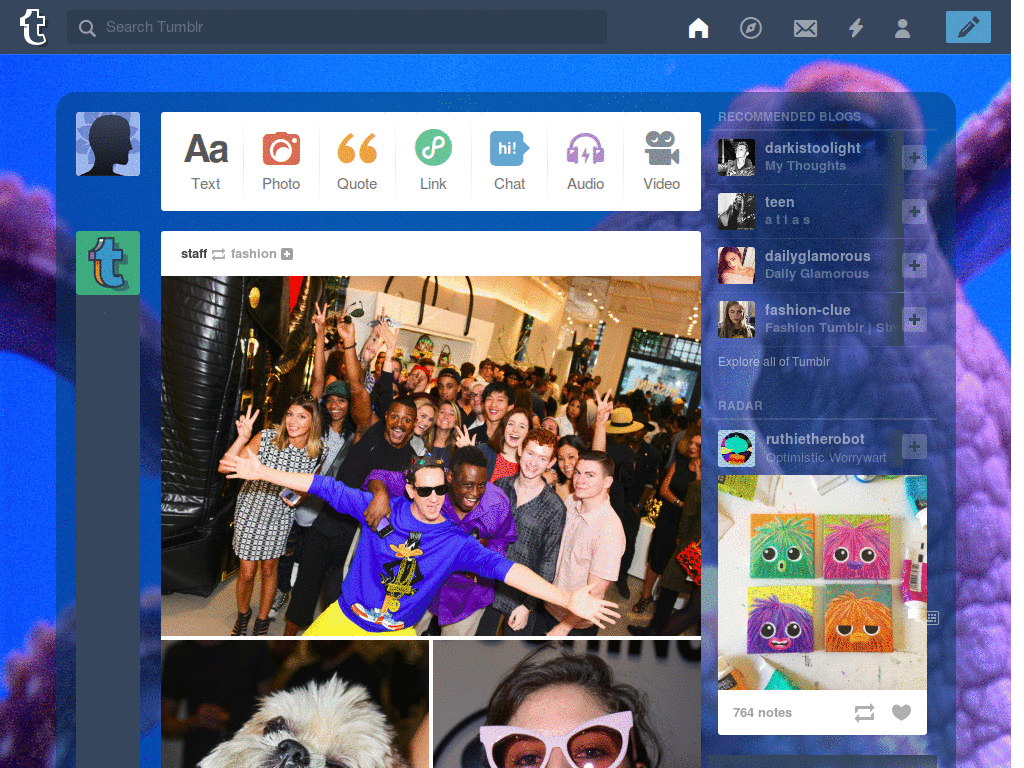Click the keyboard shortcuts icon beside radar
Viewport: 1024px width, 768px height.
click(933, 618)
